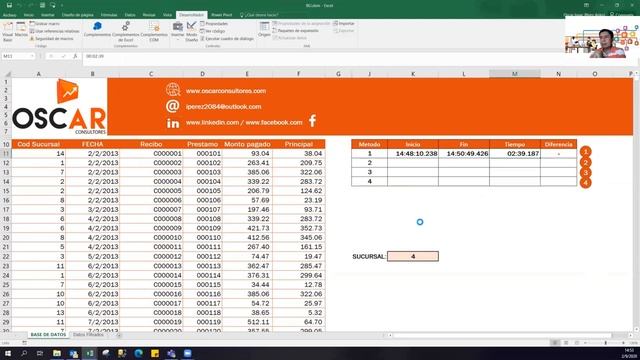Click the Cod Sucursal header cell
Viewport: 640px width, 360px height.
coord(39,144)
